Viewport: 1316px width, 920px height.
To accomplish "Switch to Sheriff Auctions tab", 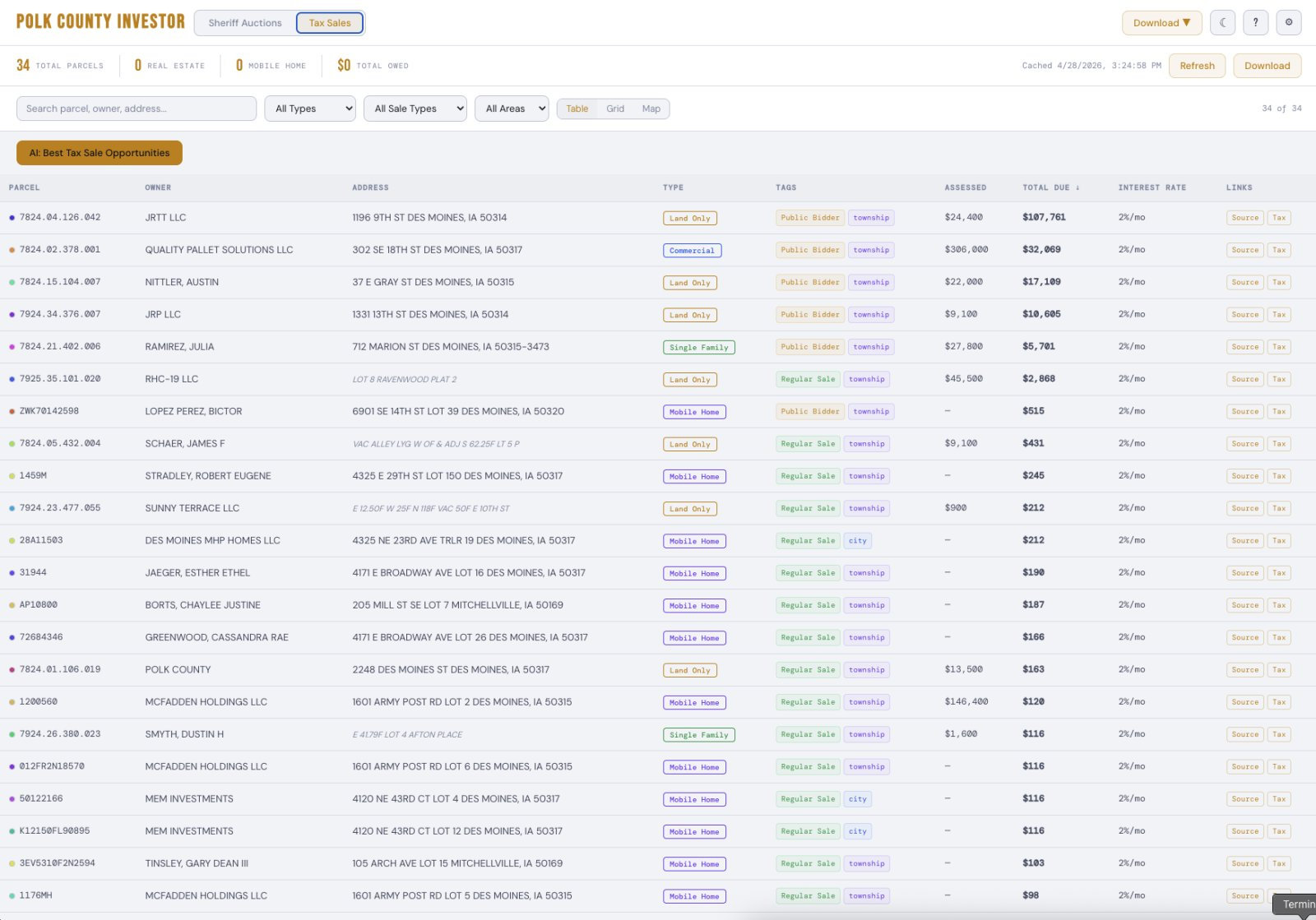I will pyautogui.click(x=245, y=23).
